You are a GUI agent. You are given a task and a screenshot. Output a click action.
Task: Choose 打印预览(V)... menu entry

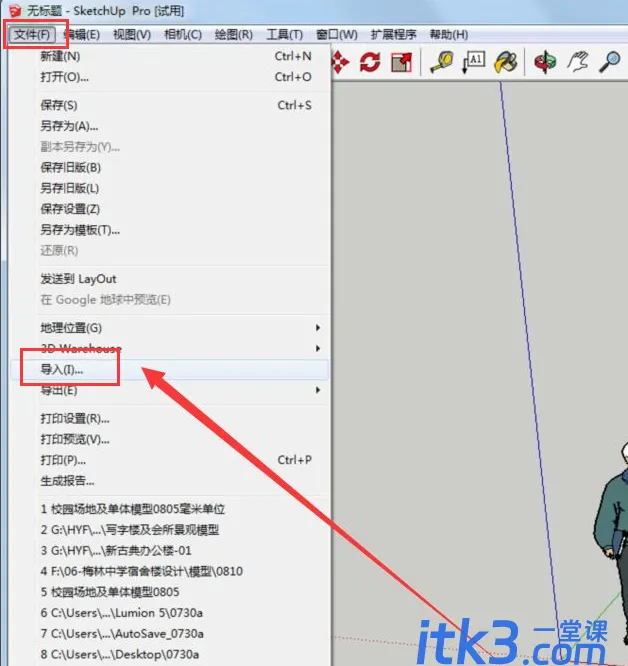point(169,439)
